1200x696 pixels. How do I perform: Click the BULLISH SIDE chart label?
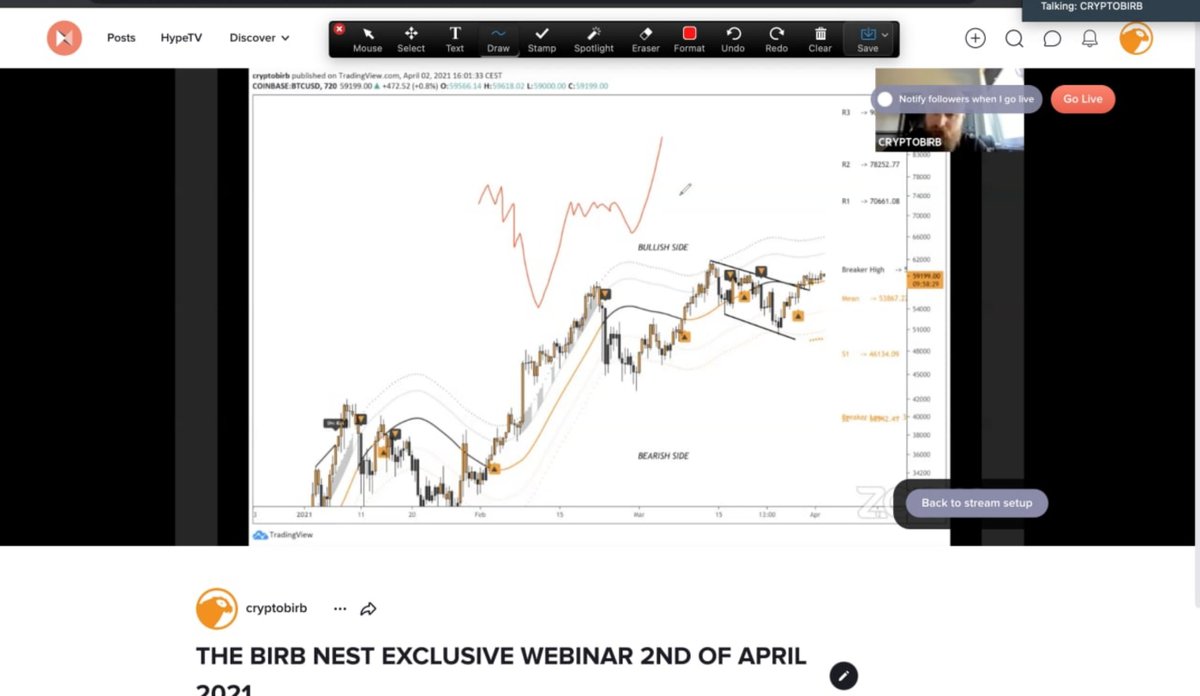[x=663, y=247]
